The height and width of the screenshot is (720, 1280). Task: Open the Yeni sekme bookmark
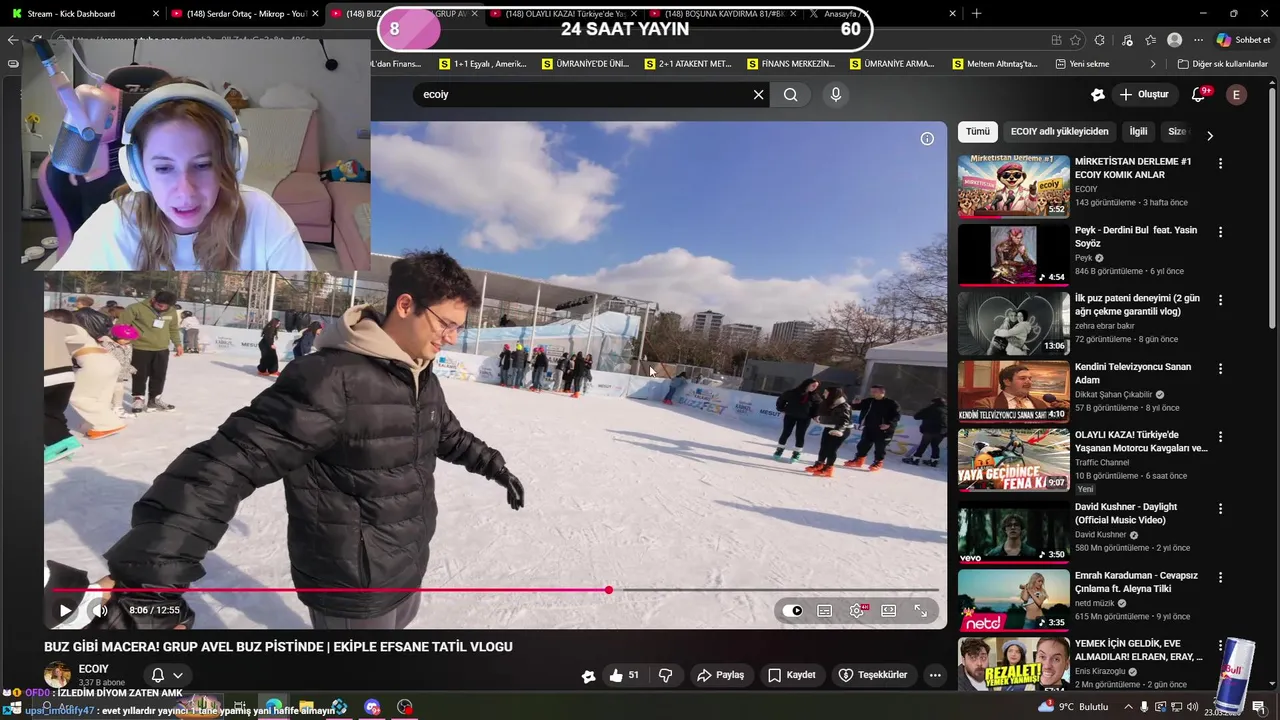coord(1083,64)
